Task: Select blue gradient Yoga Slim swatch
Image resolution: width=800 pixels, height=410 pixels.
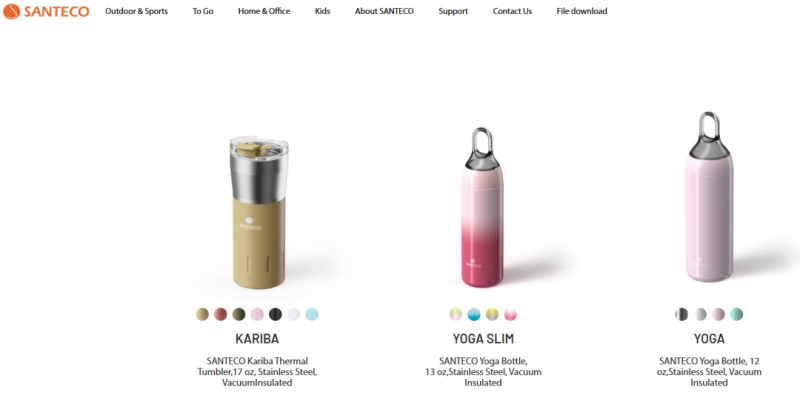Action: 474,314
